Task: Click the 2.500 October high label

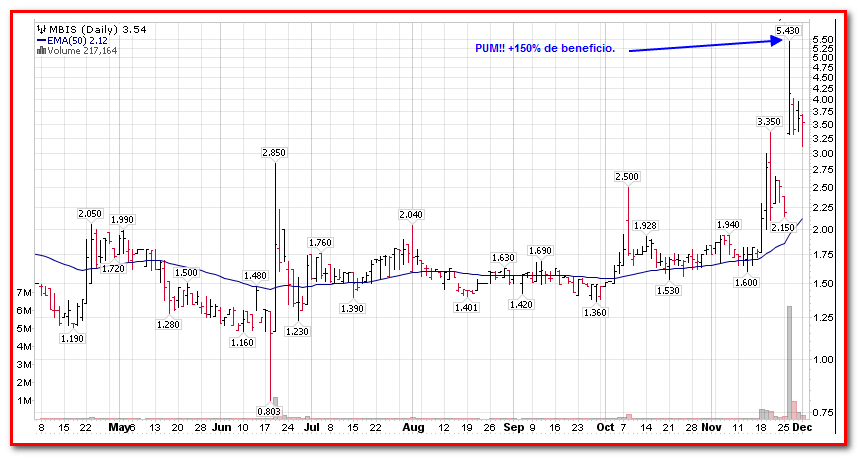Action: pos(627,177)
